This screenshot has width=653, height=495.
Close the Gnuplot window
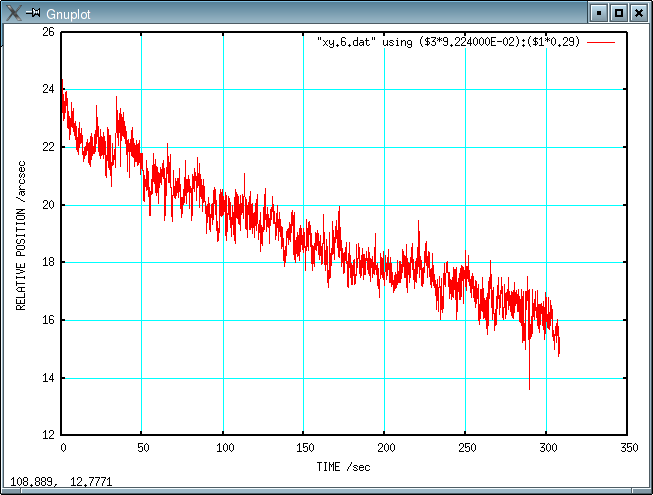pos(638,13)
